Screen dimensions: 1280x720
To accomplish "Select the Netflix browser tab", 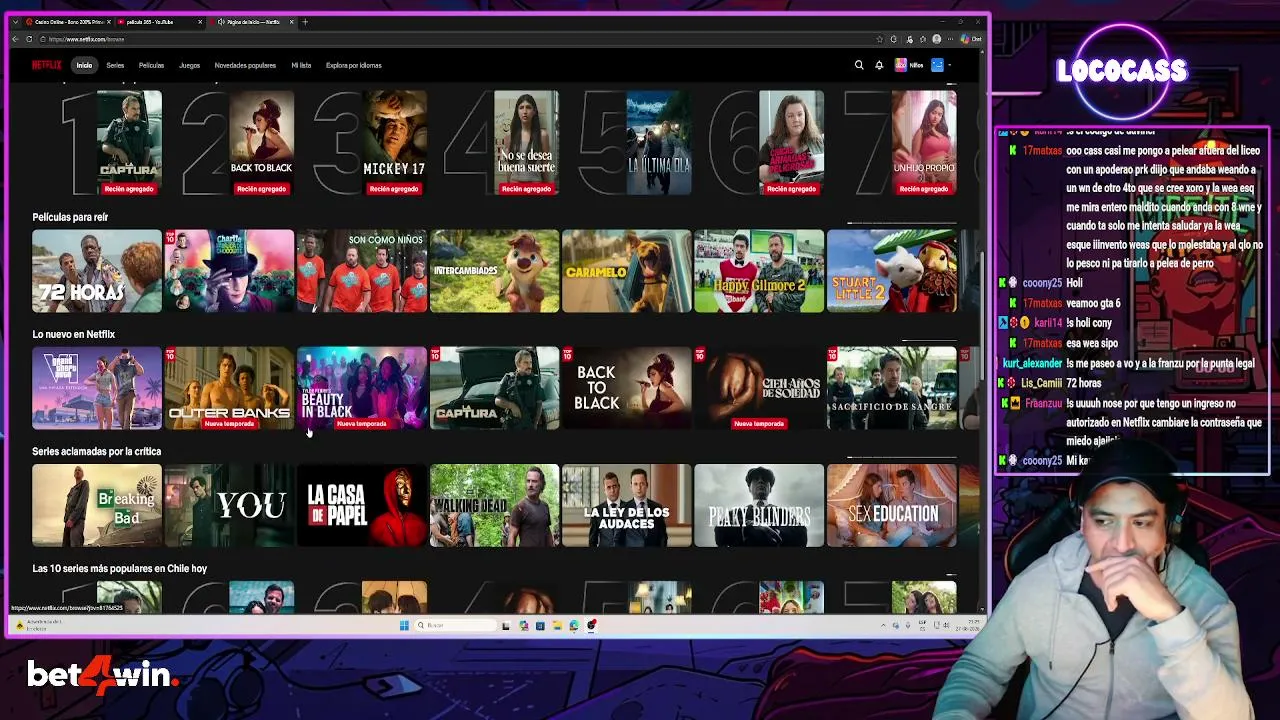I will pos(252,22).
